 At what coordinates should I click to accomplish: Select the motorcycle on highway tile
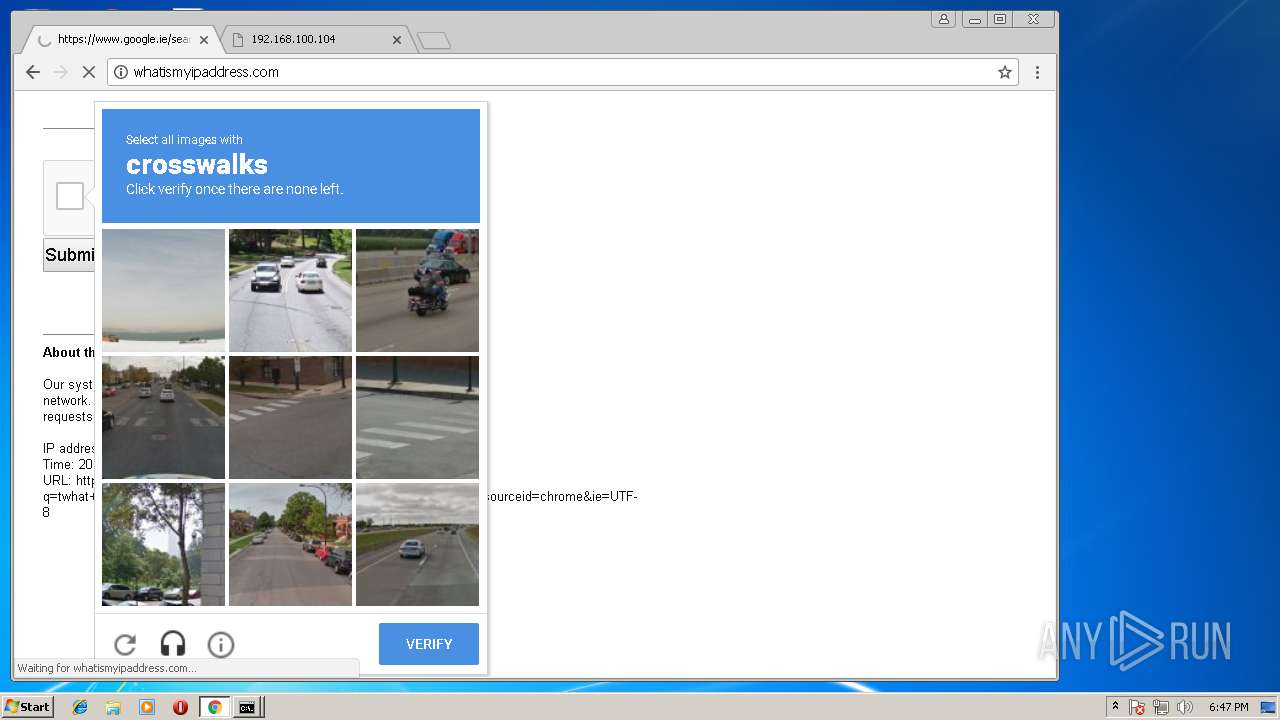[417, 290]
